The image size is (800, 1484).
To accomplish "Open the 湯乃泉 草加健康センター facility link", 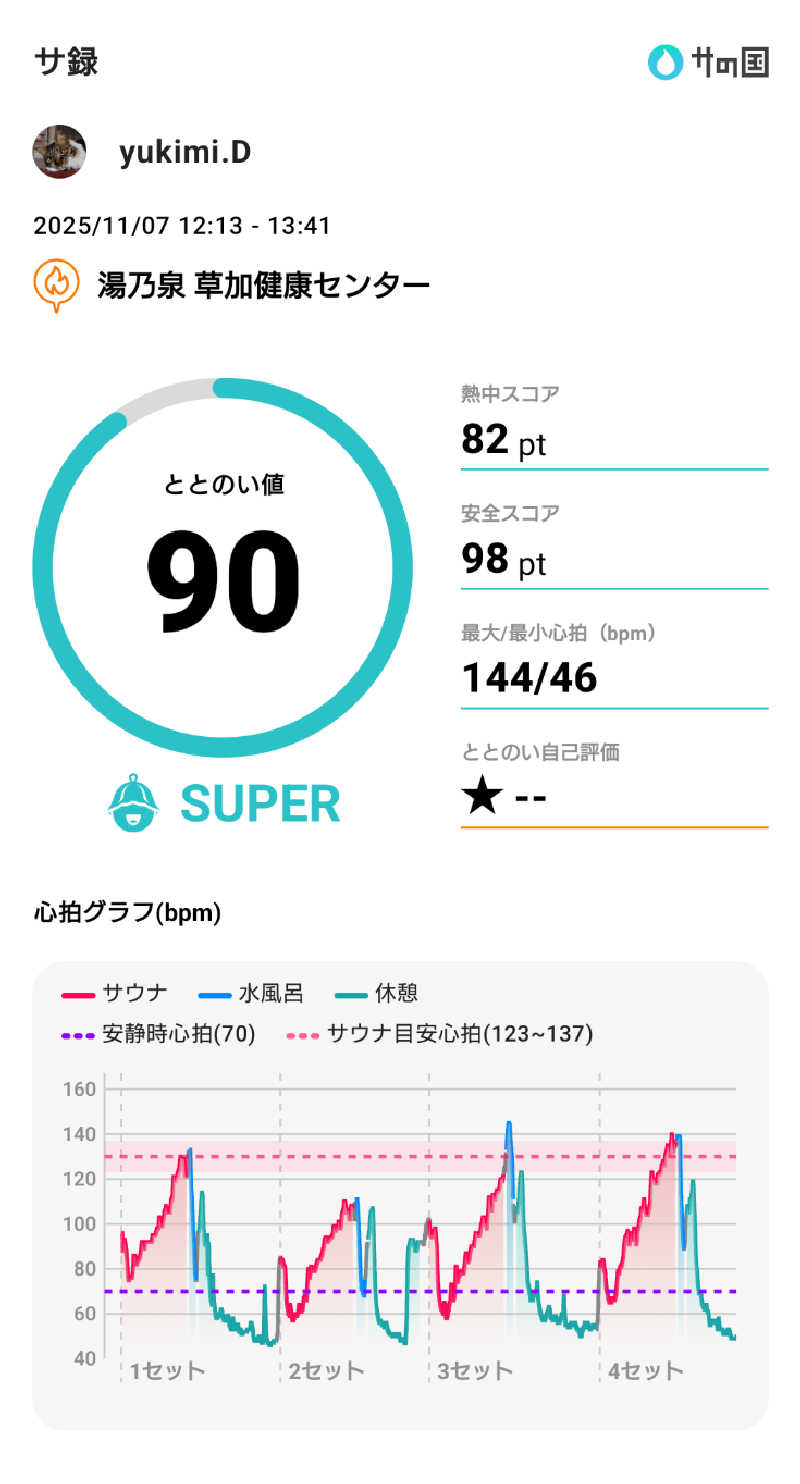I will click(x=263, y=286).
